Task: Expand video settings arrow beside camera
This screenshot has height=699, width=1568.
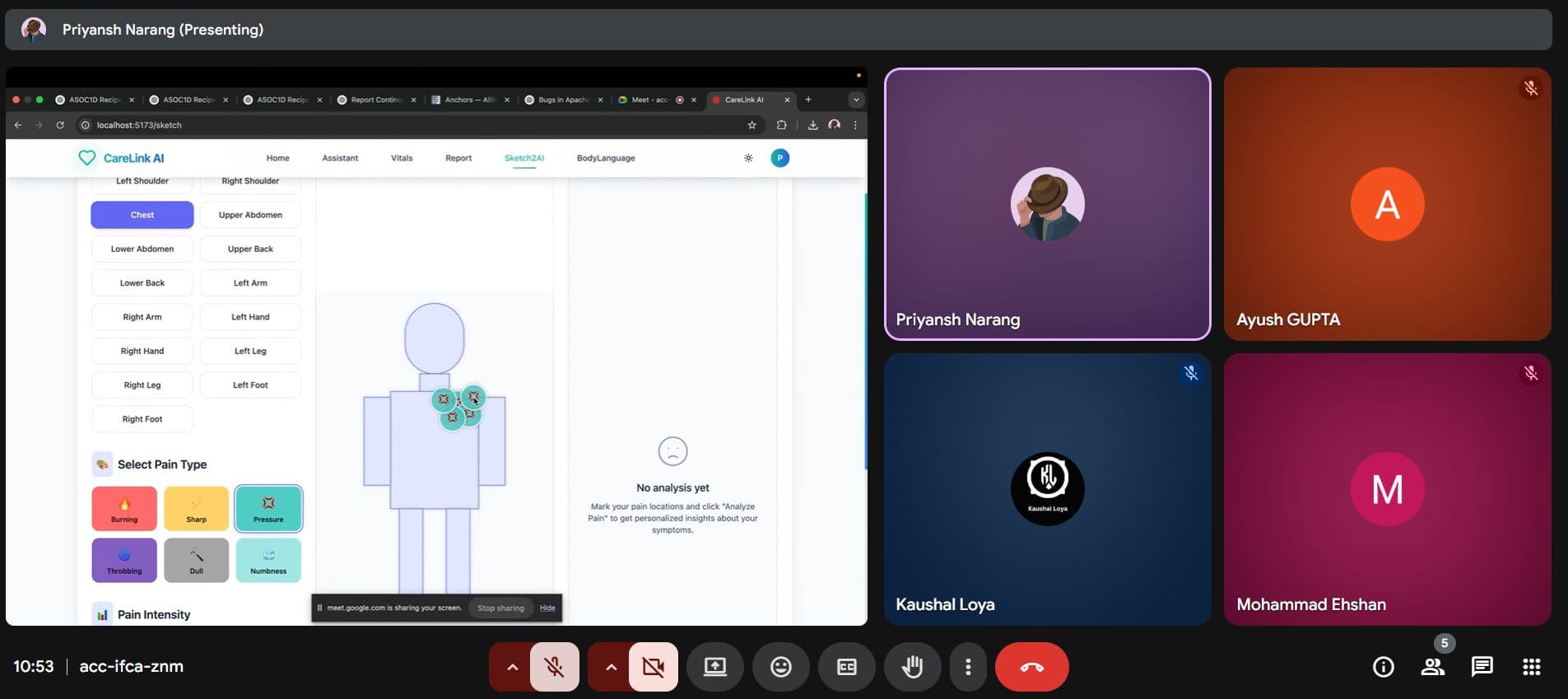Action: [x=611, y=667]
